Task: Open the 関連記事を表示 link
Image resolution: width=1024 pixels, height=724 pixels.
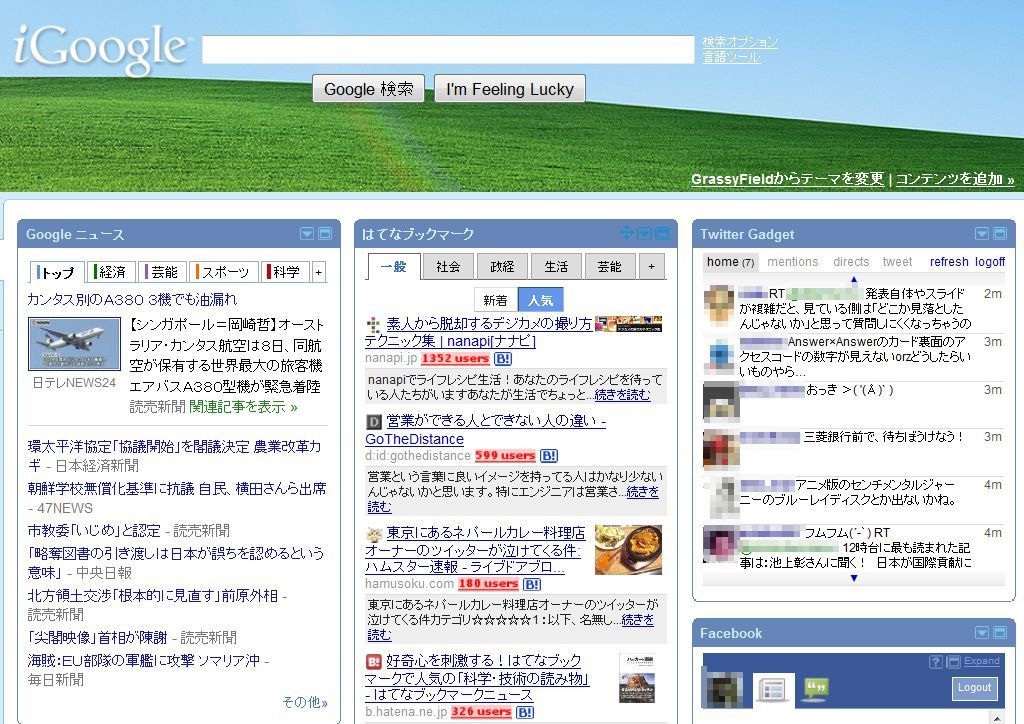Action: click(x=243, y=407)
